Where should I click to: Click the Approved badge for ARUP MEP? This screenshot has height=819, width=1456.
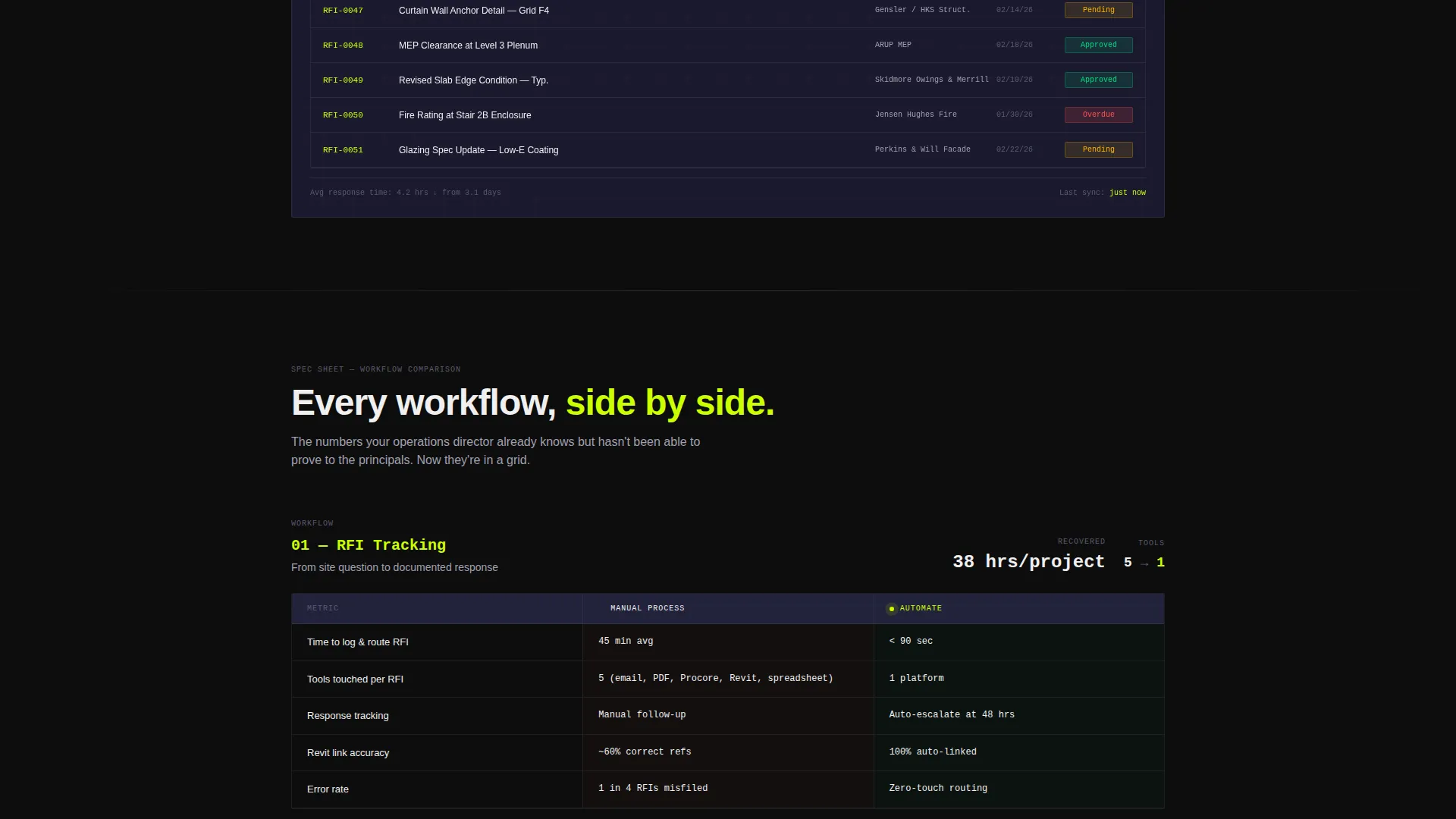pos(1099,45)
